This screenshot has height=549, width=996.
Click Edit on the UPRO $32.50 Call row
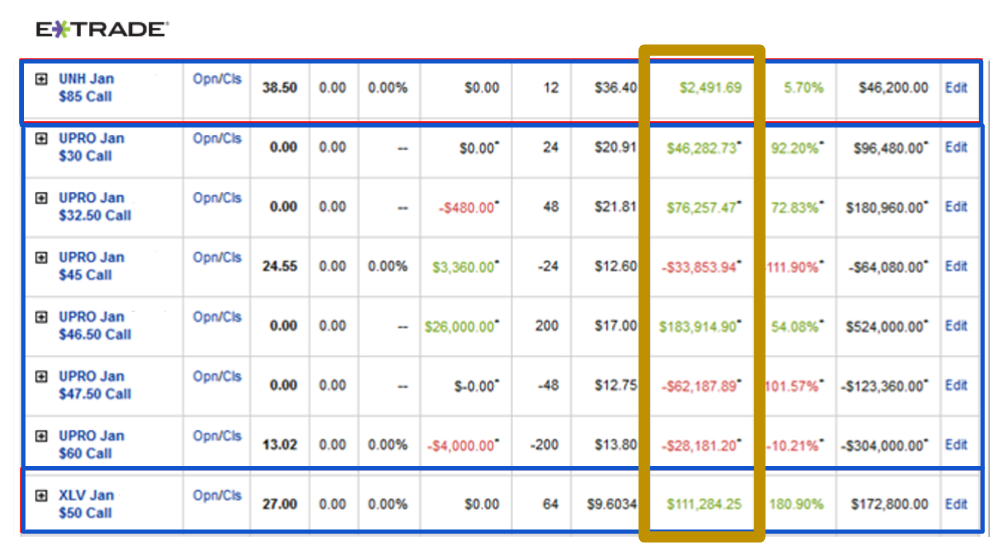[x=956, y=207]
